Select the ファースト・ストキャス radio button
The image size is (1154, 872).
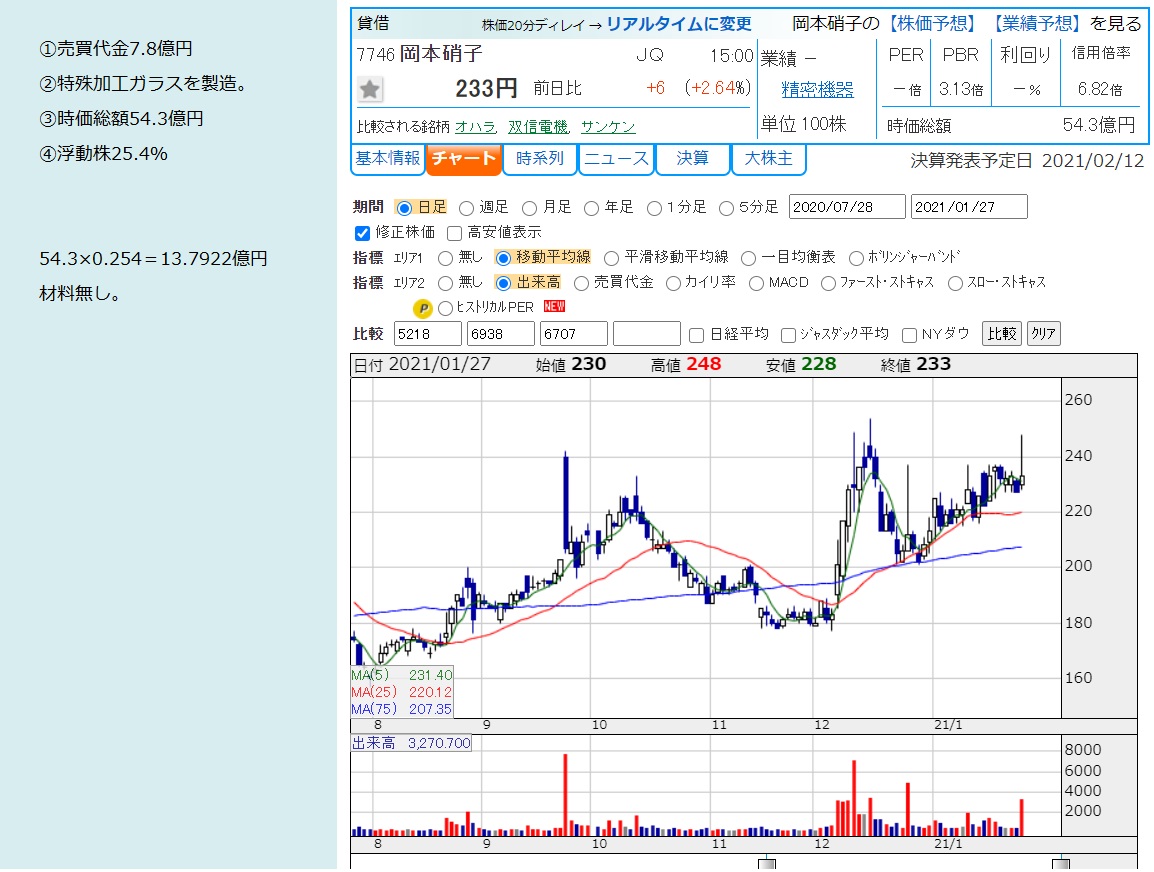[x=829, y=283]
